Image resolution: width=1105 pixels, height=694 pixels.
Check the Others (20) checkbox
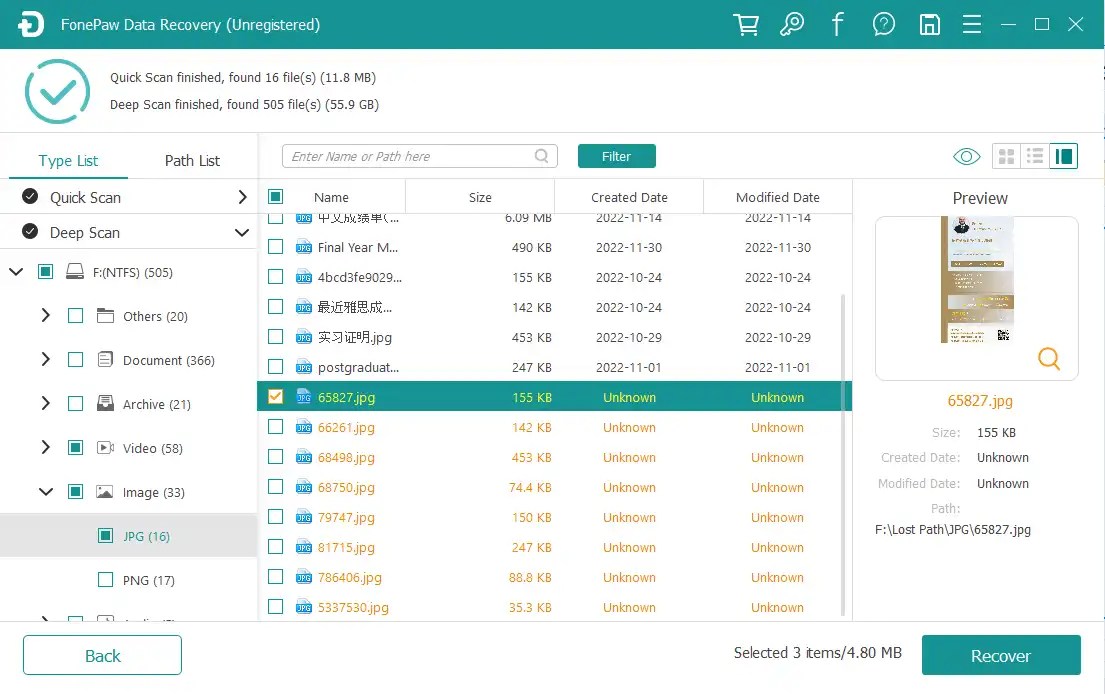pyautogui.click(x=75, y=316)
